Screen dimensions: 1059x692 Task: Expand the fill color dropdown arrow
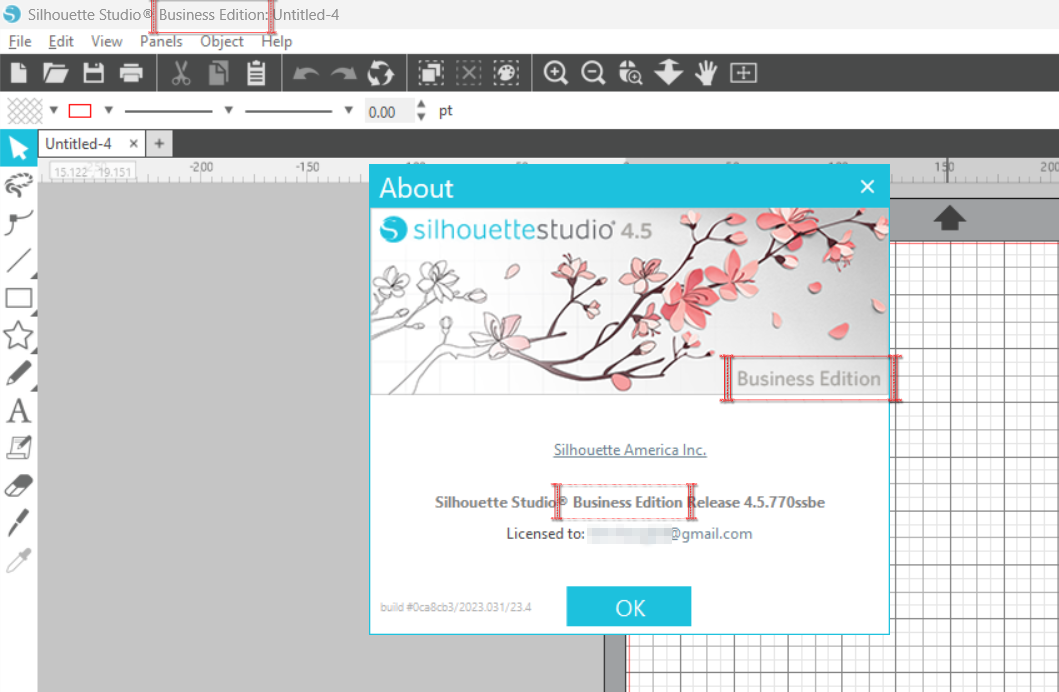coord(54,110)
